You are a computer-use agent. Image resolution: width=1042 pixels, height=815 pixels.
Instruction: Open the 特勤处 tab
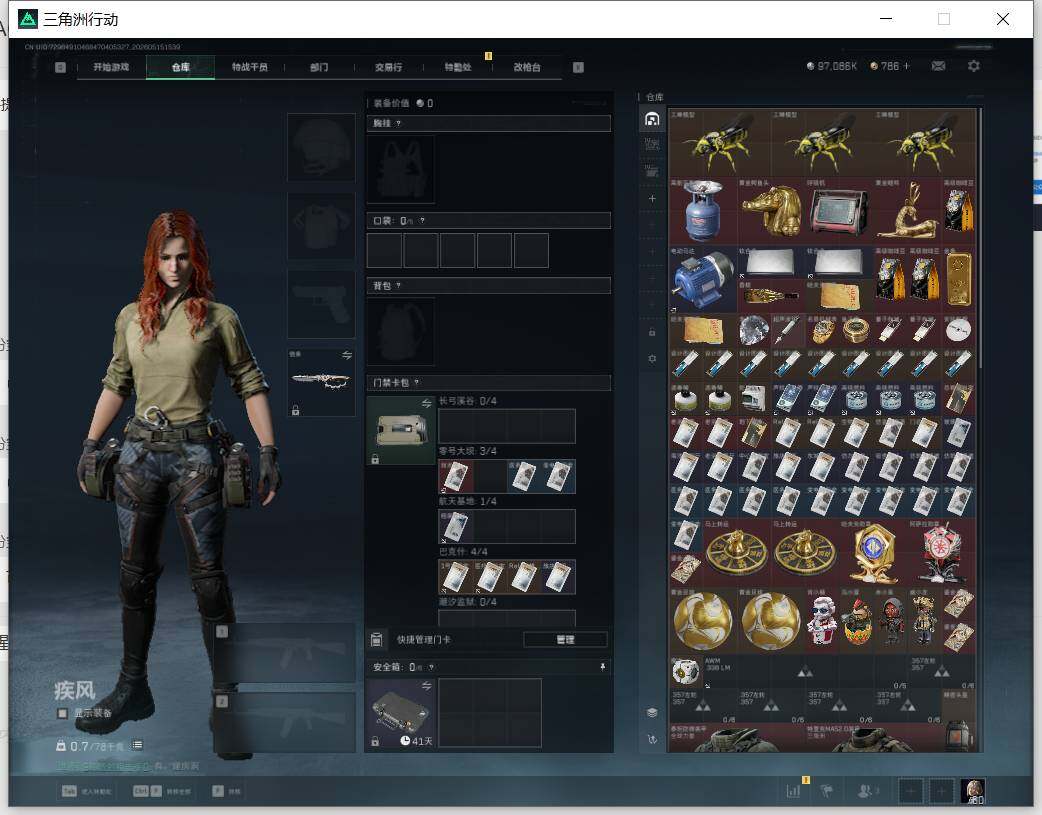click(457, 67)
